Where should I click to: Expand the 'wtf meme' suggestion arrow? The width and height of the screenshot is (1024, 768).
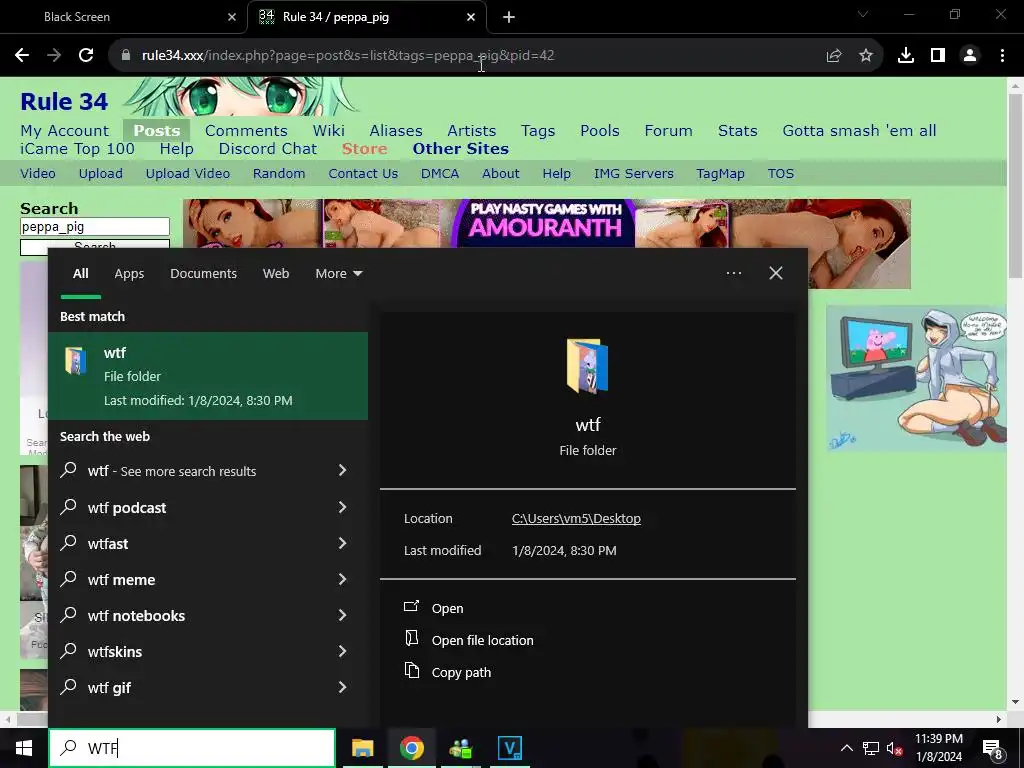342,579
